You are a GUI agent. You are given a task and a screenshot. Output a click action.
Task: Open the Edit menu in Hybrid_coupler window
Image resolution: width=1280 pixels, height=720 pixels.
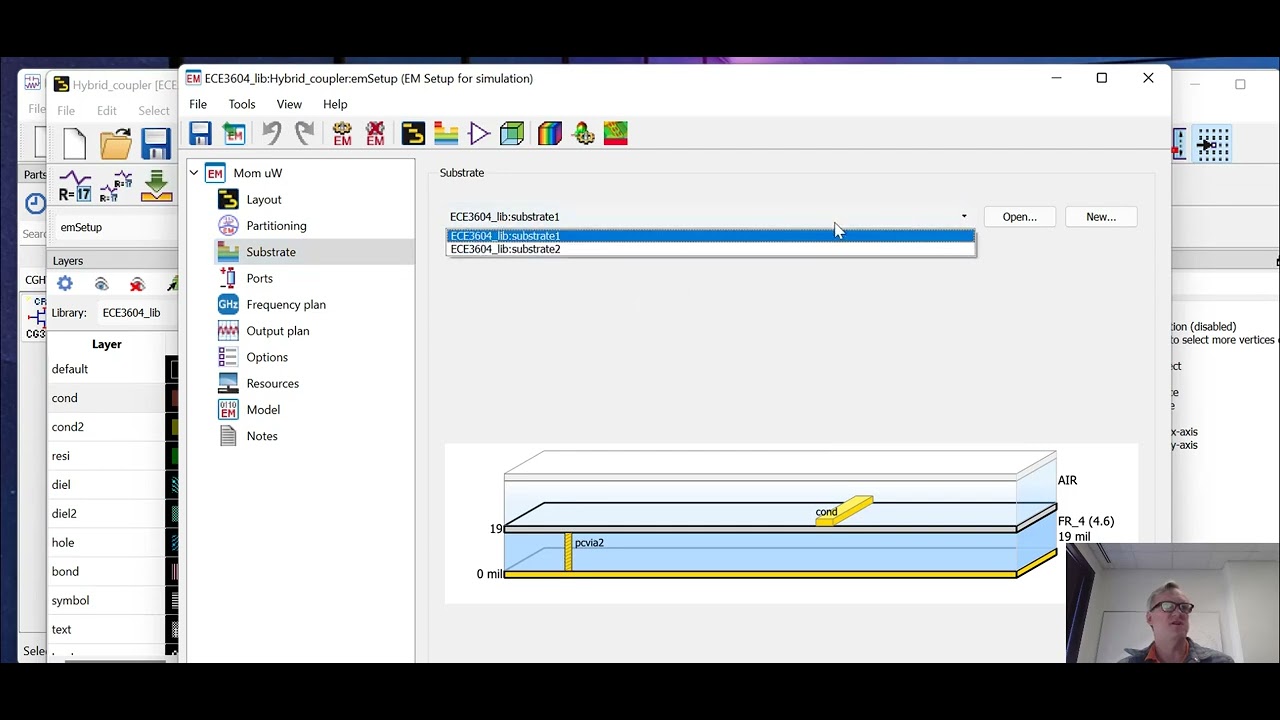pos(107,111)
